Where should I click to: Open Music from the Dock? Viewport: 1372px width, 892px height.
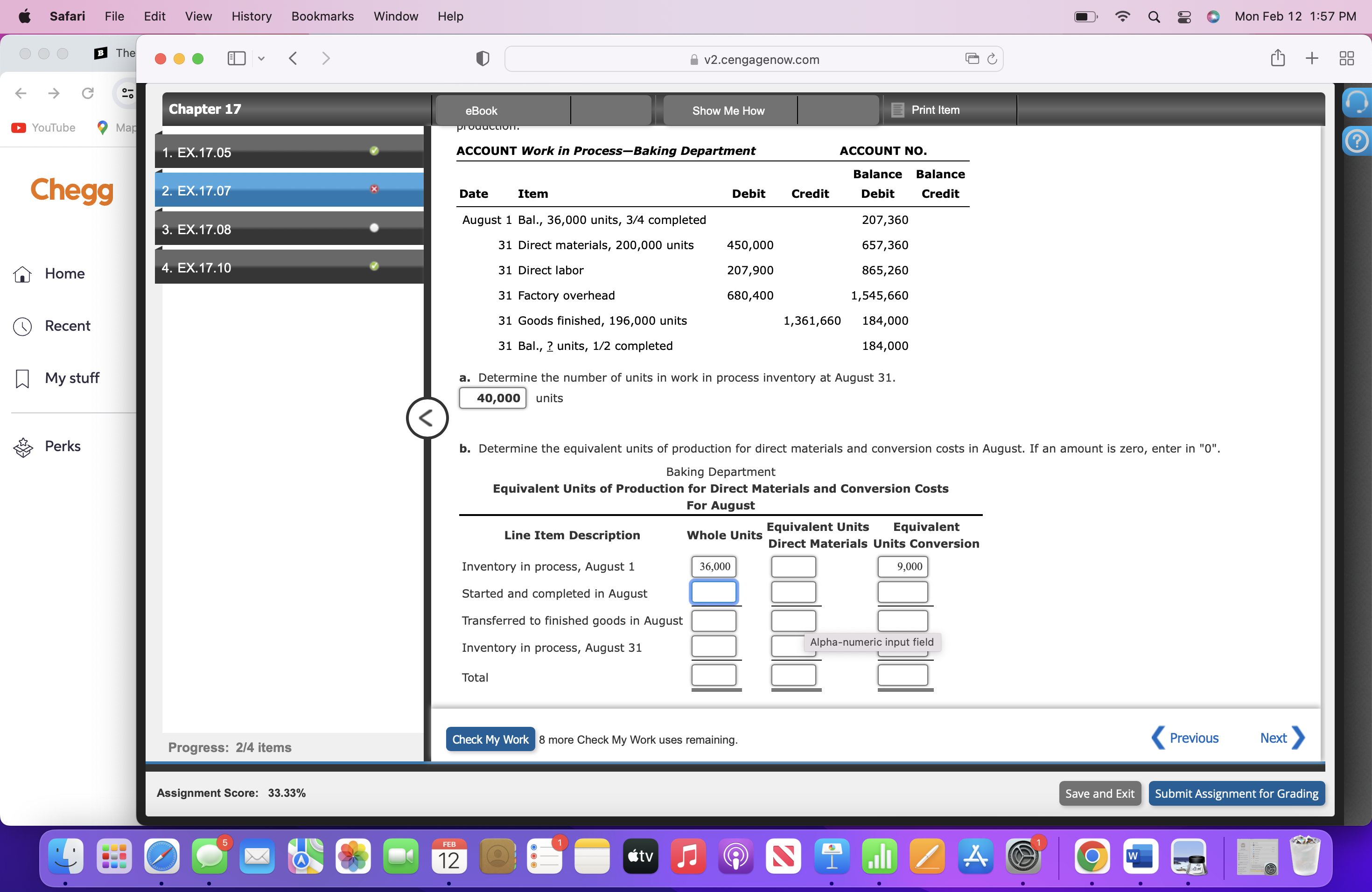click(x=688, y=856)
